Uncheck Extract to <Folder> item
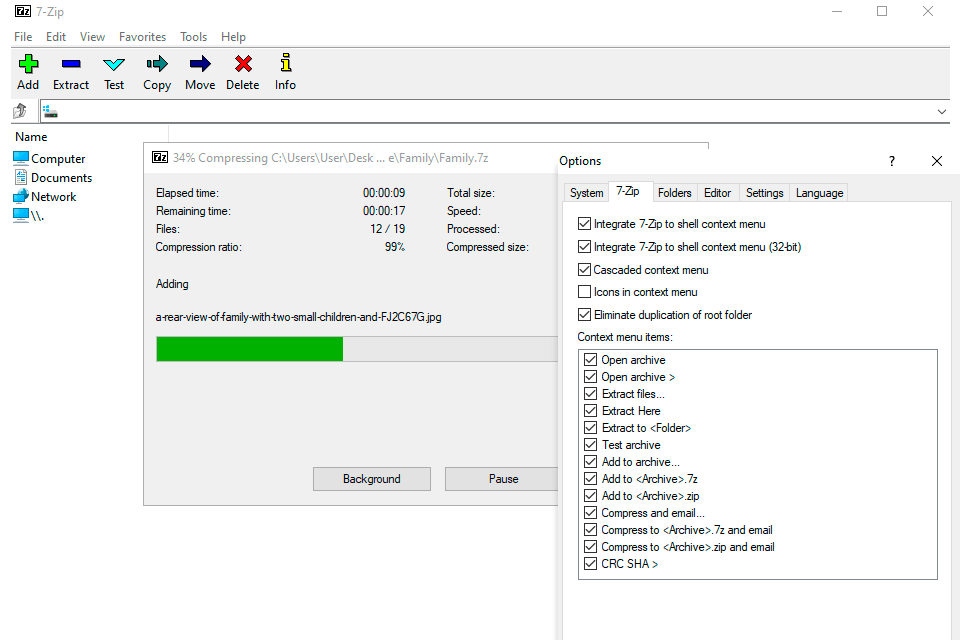The image size is (960, 640). click(590, 427)
